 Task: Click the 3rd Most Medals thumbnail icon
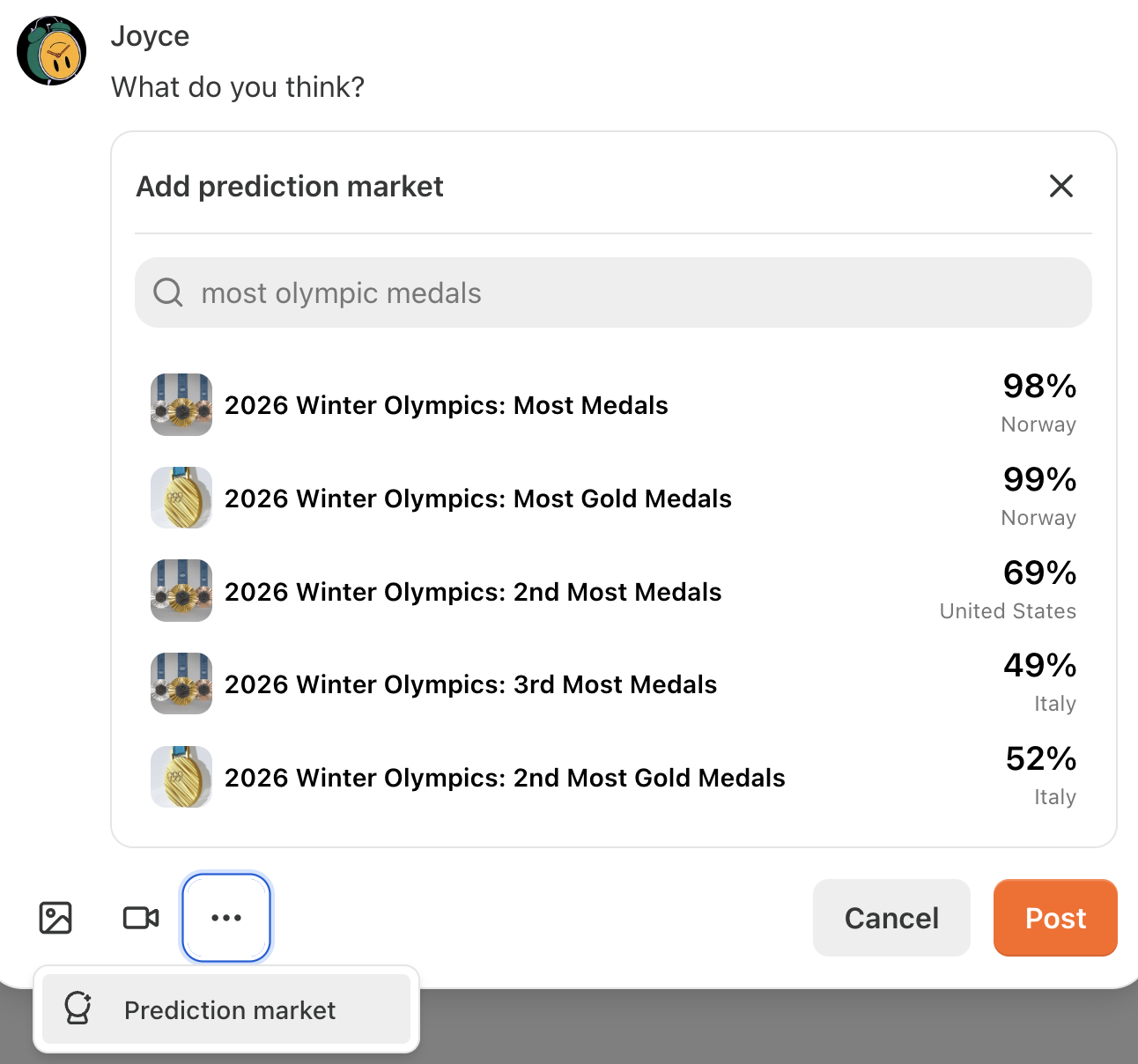coord(181,683)
